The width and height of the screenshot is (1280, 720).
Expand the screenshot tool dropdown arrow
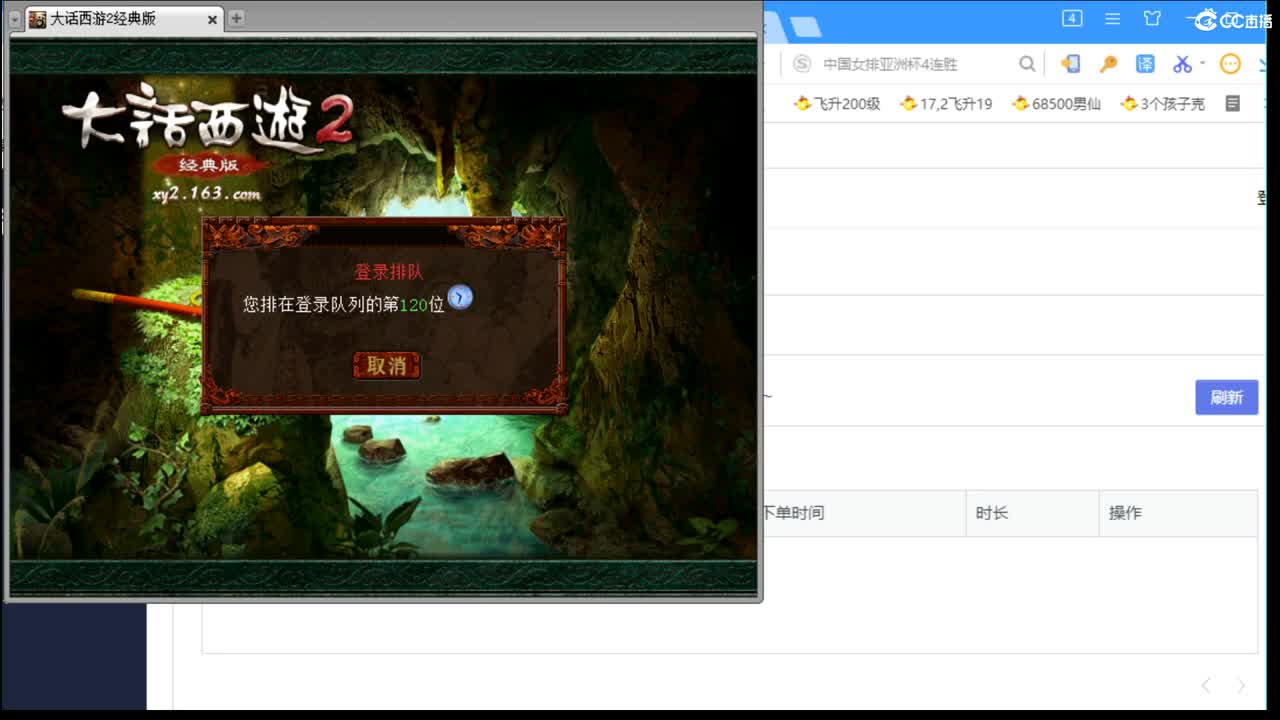tap(1202, 63)
